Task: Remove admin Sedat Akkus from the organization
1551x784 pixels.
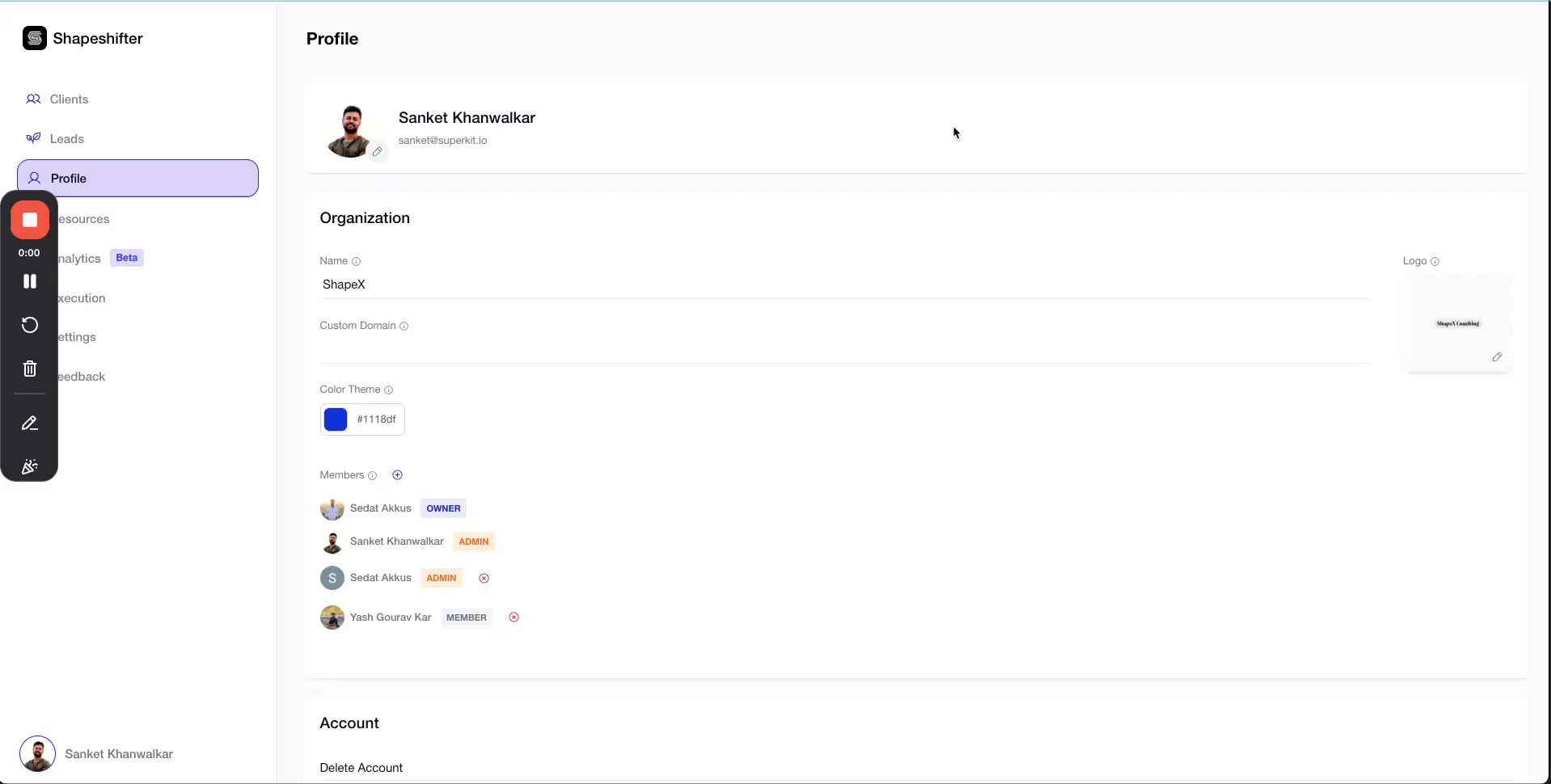Action: (x=484, y=577)
